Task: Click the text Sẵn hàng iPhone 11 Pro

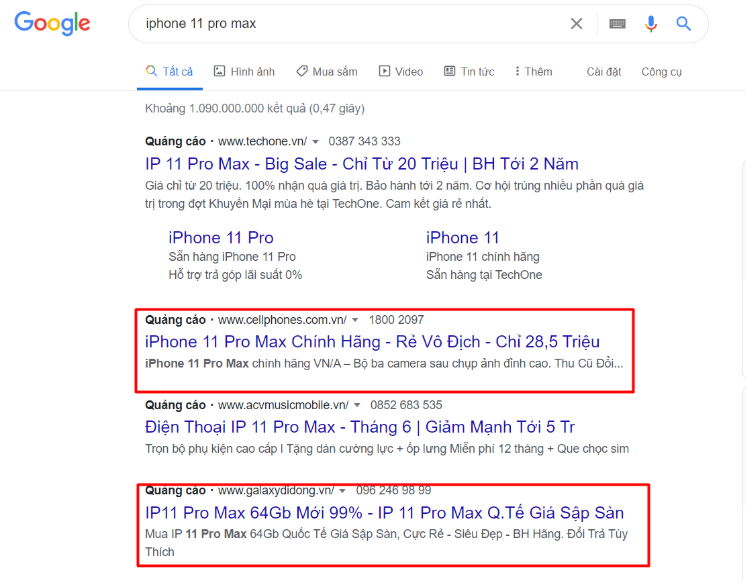Action: (232, 257)
